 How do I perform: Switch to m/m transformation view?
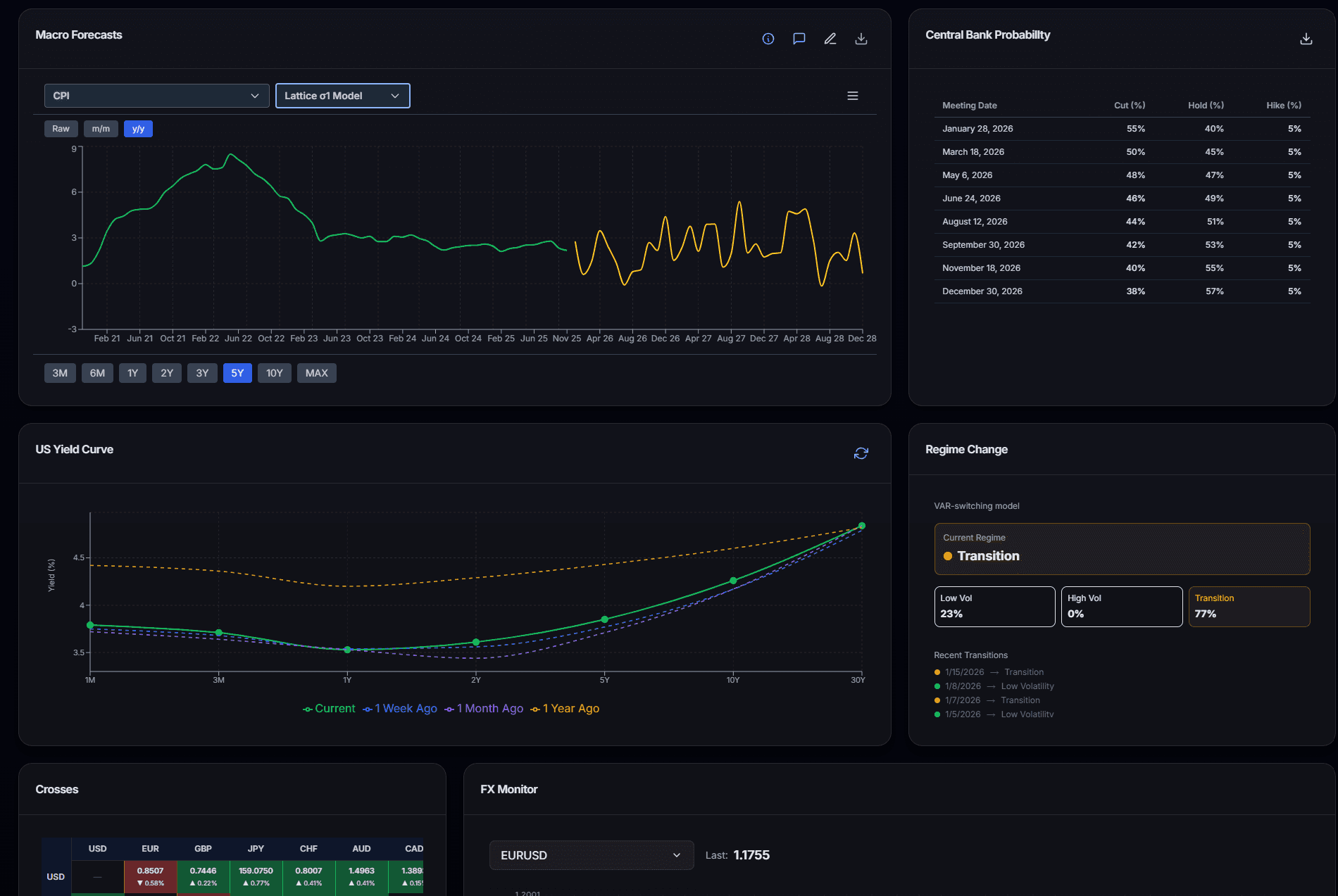click(x=100, y=128)
